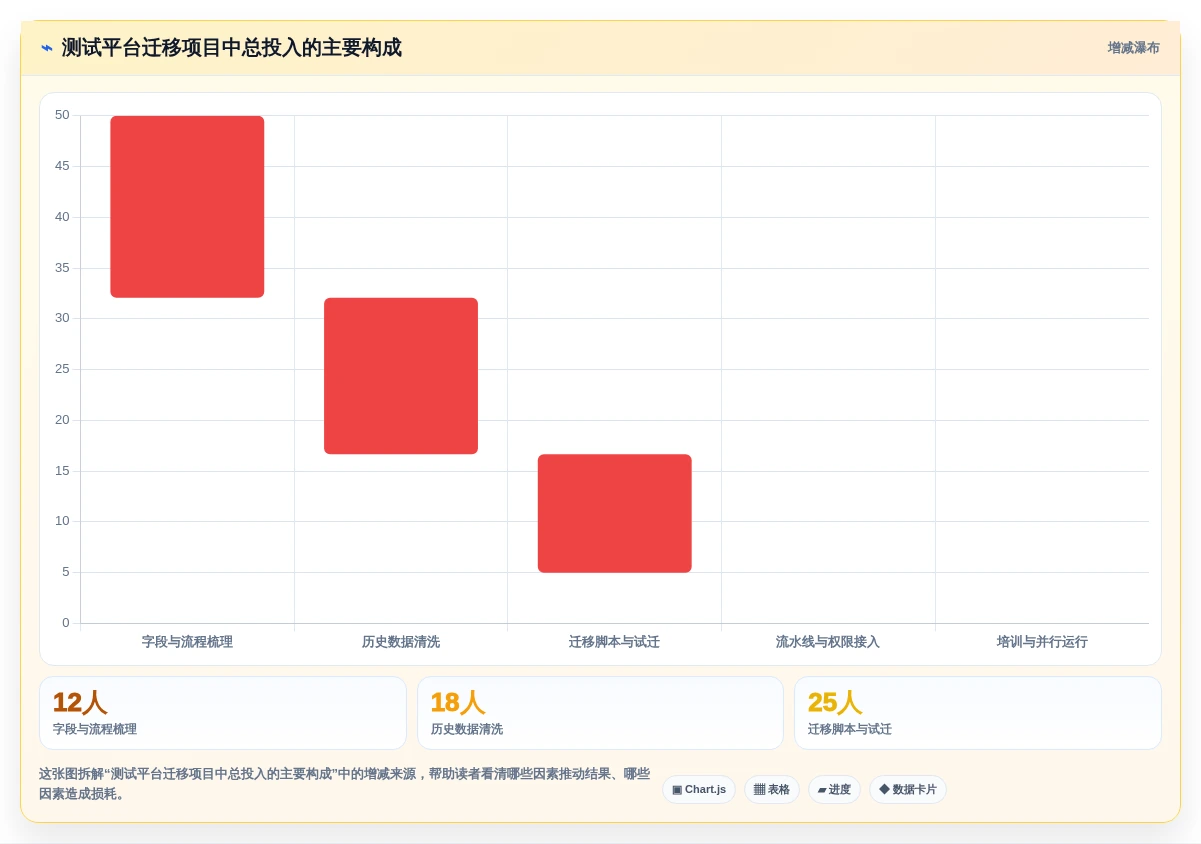Screen dimensions: 1201x844
Task: Click the red bar for 字段与流程梳理
Action: point(187,207)
